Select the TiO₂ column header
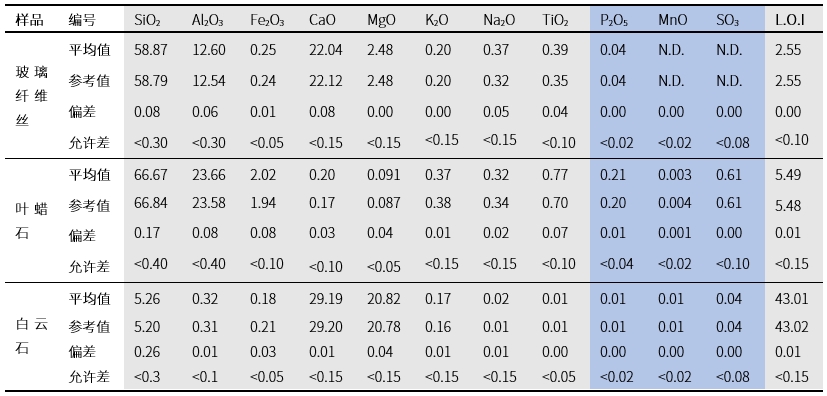The height and width of the screenshot is (396, 827). [555, 21]
